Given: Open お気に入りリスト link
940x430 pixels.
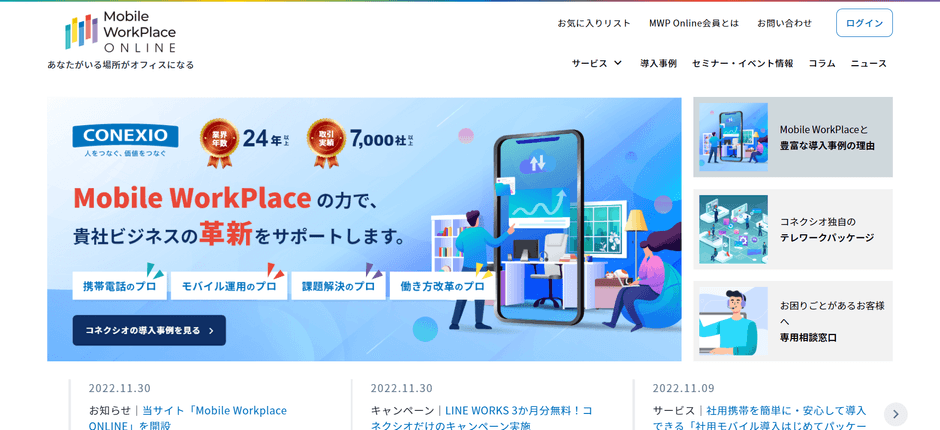Looking at the screenshot, I should pyautogui.click(x=594, y=23).
